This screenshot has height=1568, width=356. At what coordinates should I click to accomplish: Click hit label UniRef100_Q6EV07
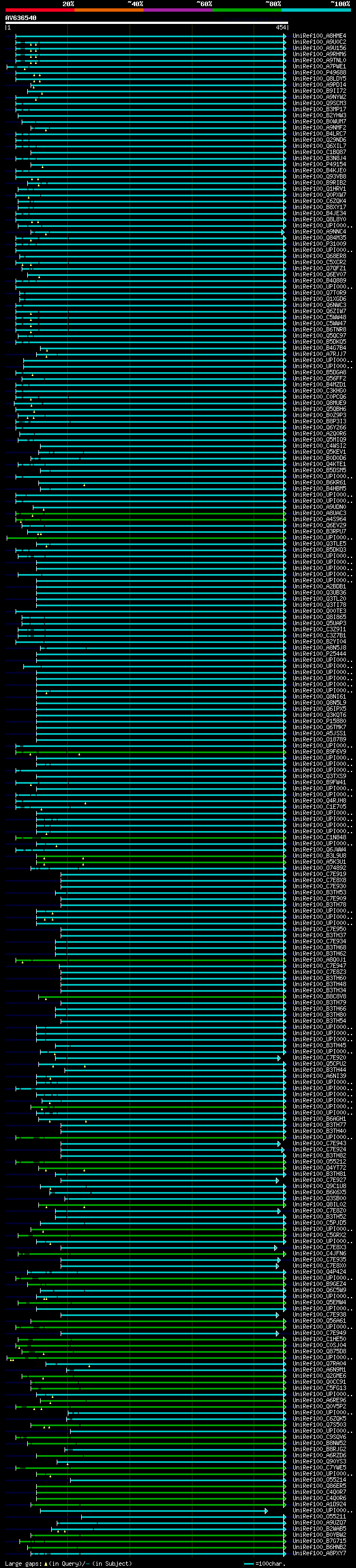(x=319, y=275)
